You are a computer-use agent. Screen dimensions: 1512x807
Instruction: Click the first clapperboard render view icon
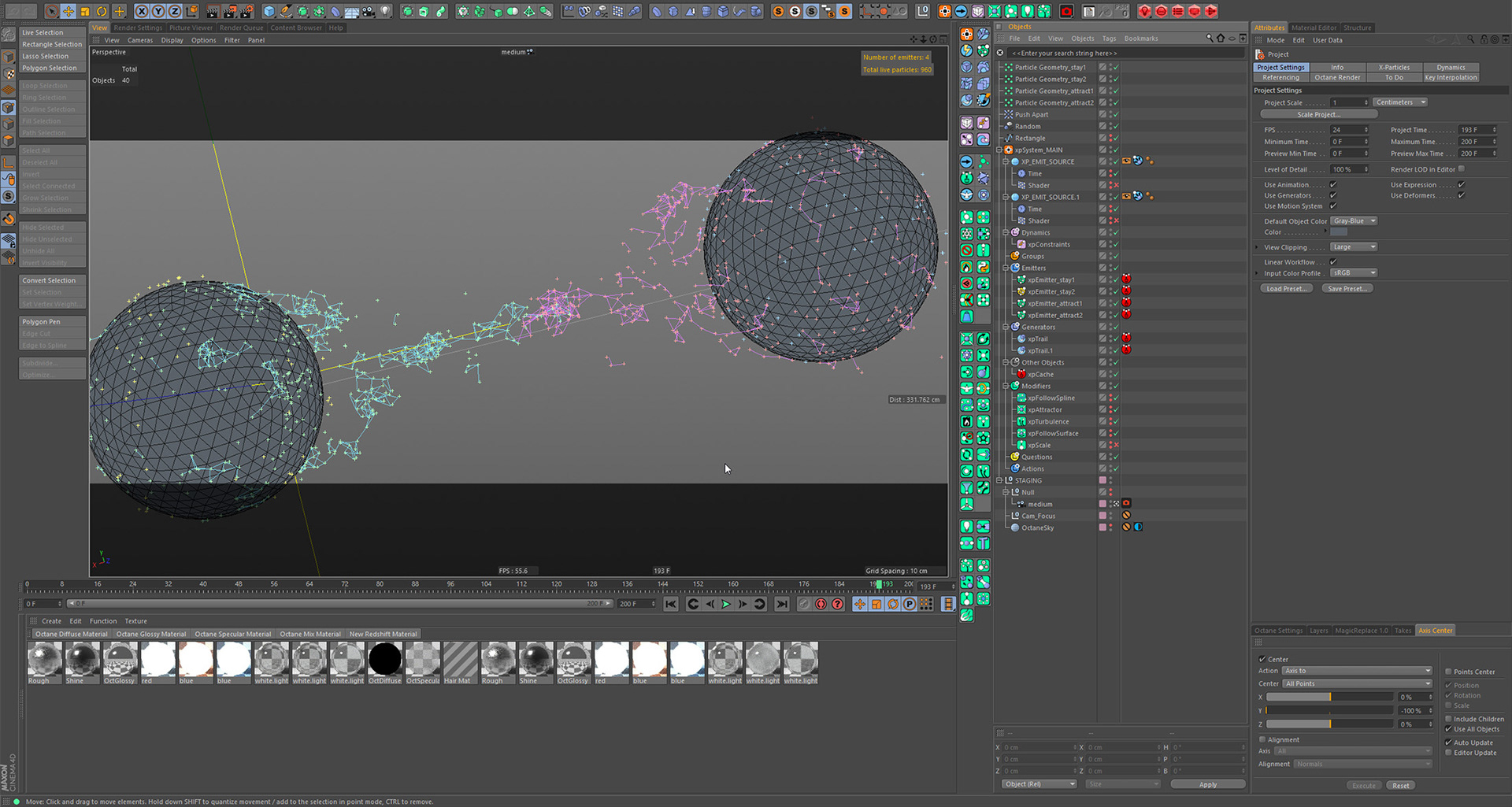213,11
